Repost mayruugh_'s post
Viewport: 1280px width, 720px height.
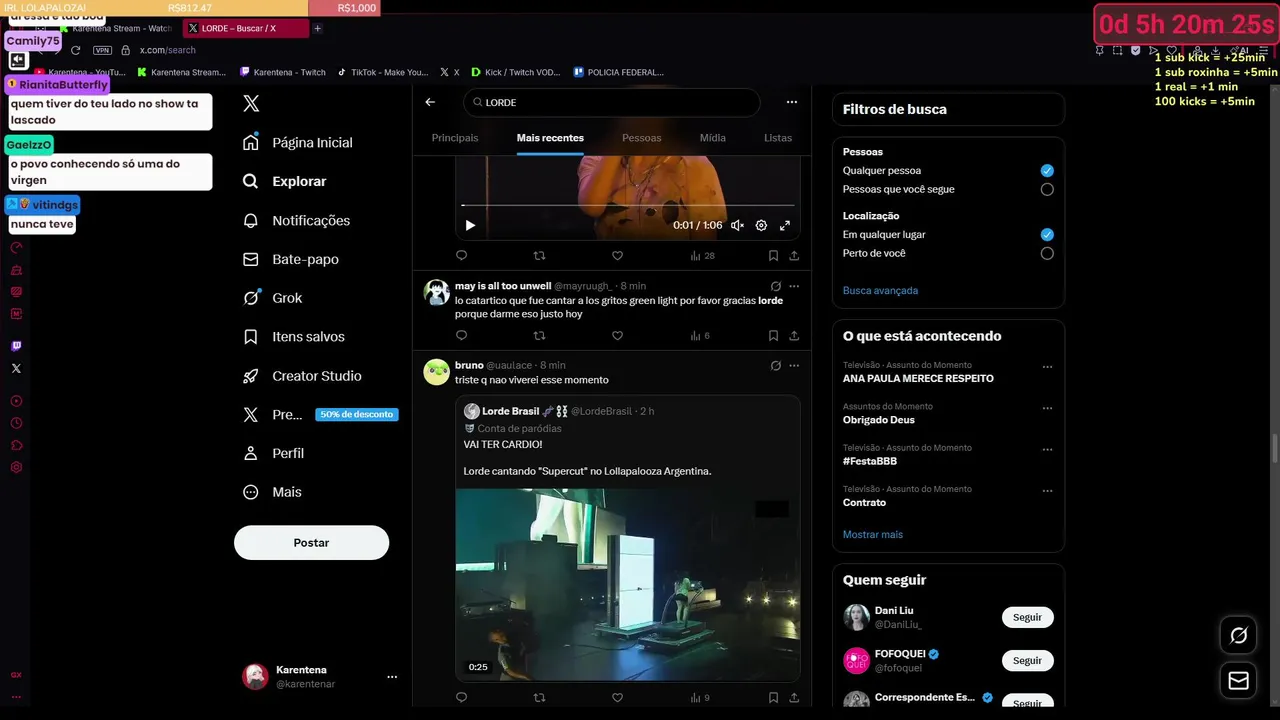(x=539, y=336)
